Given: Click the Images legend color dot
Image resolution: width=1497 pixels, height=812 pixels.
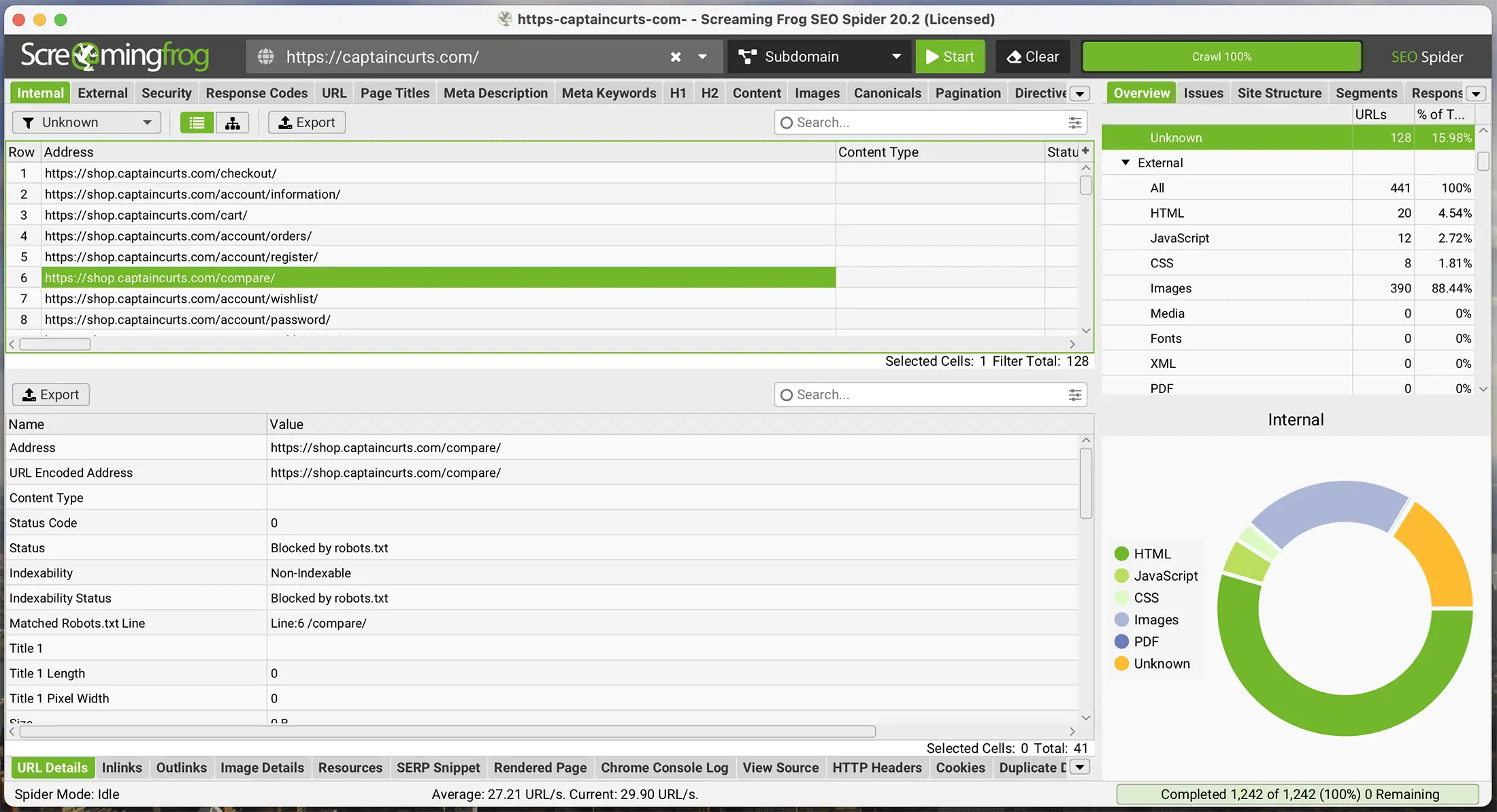Looking at the screenshot, I should pos(1122,620).
